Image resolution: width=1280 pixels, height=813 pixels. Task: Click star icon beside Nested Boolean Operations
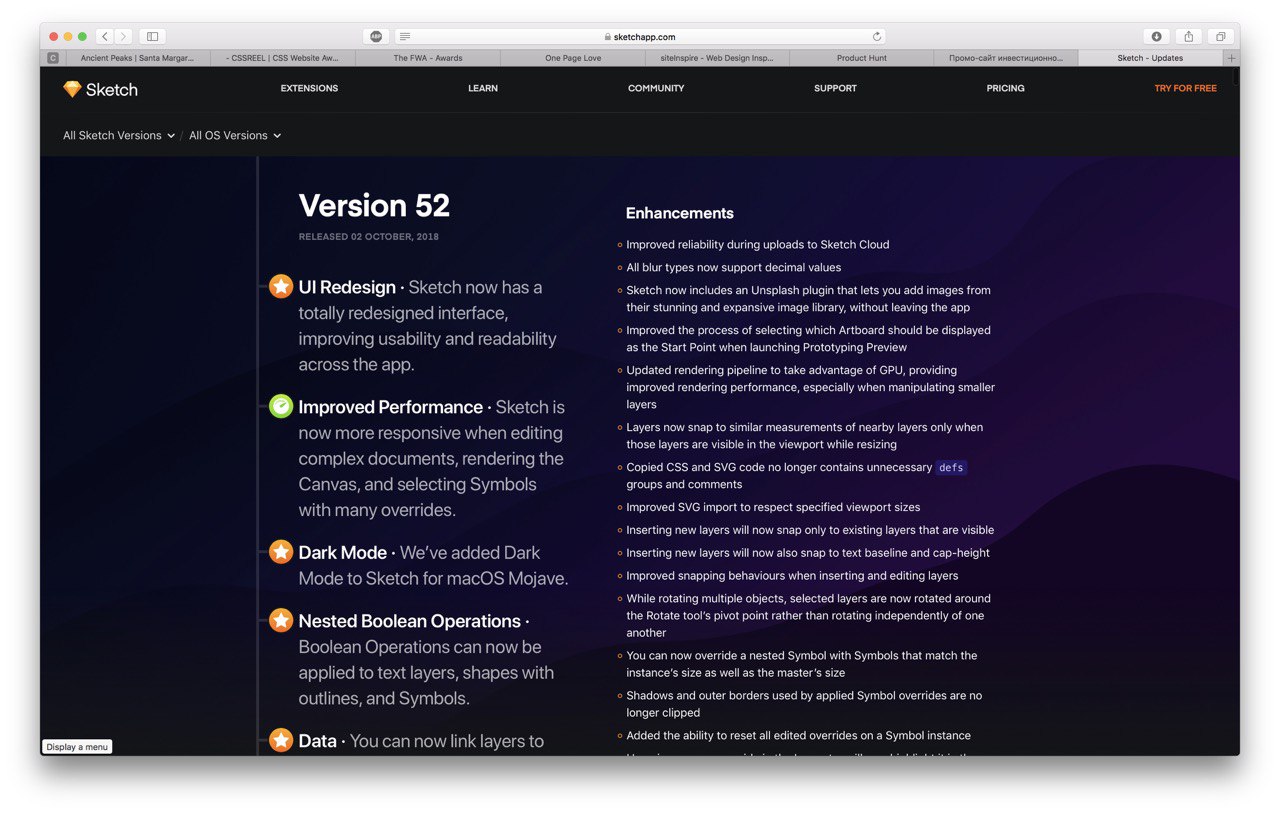point(281,620)
